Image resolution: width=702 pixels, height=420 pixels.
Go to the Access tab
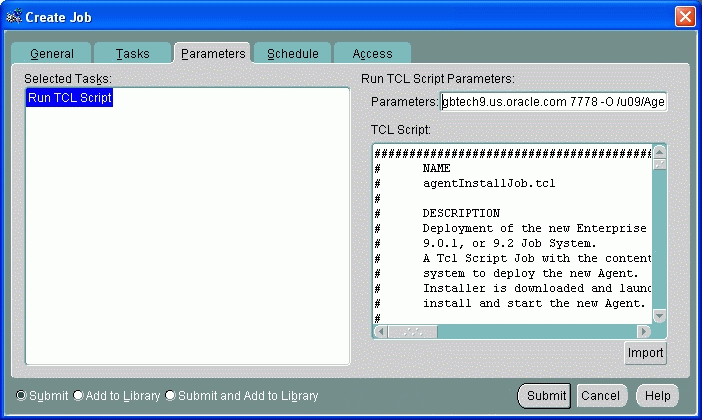371,53
